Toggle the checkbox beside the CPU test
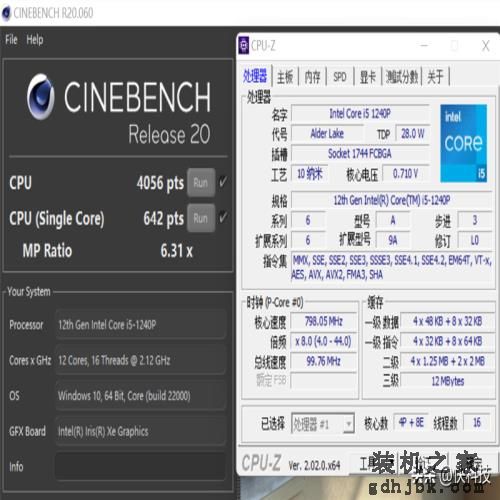This screenshot has width=500, height=500. (223, 182)
